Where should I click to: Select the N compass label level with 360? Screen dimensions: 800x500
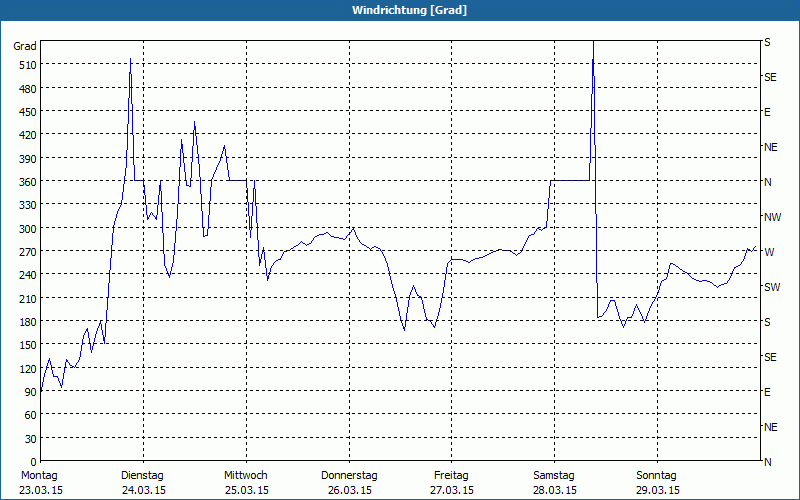tap(767, 182)
